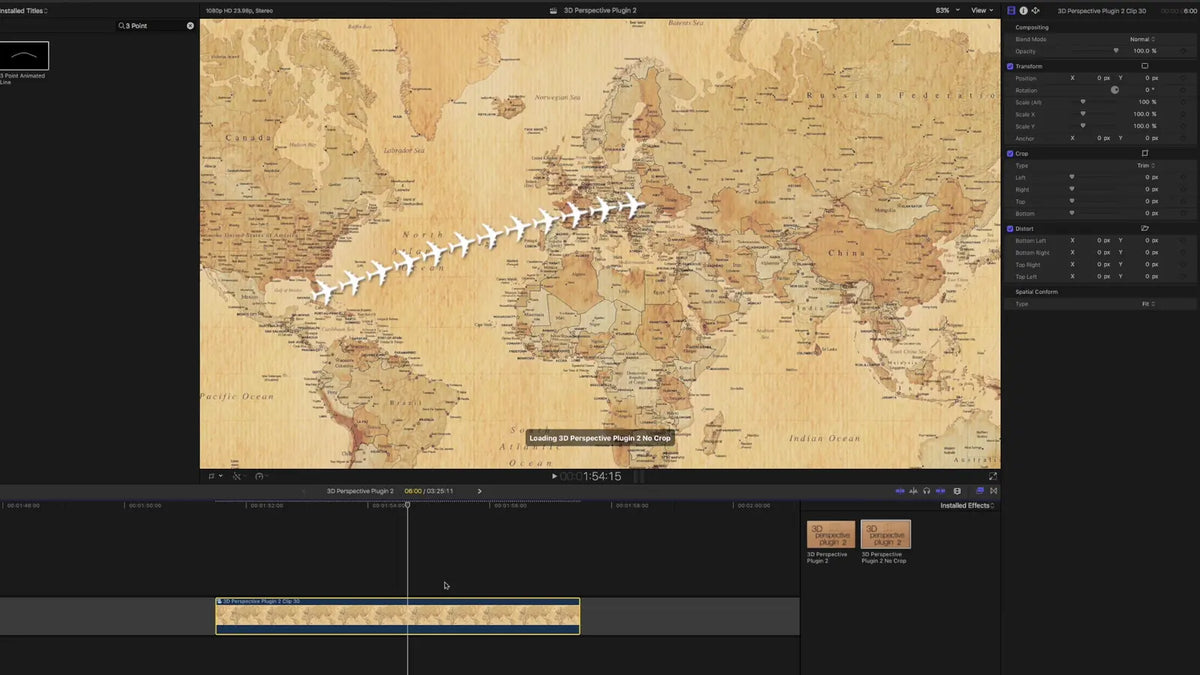Open the 83% viewer zoom dropdown

pyautogui.click(x=947, y=10)
